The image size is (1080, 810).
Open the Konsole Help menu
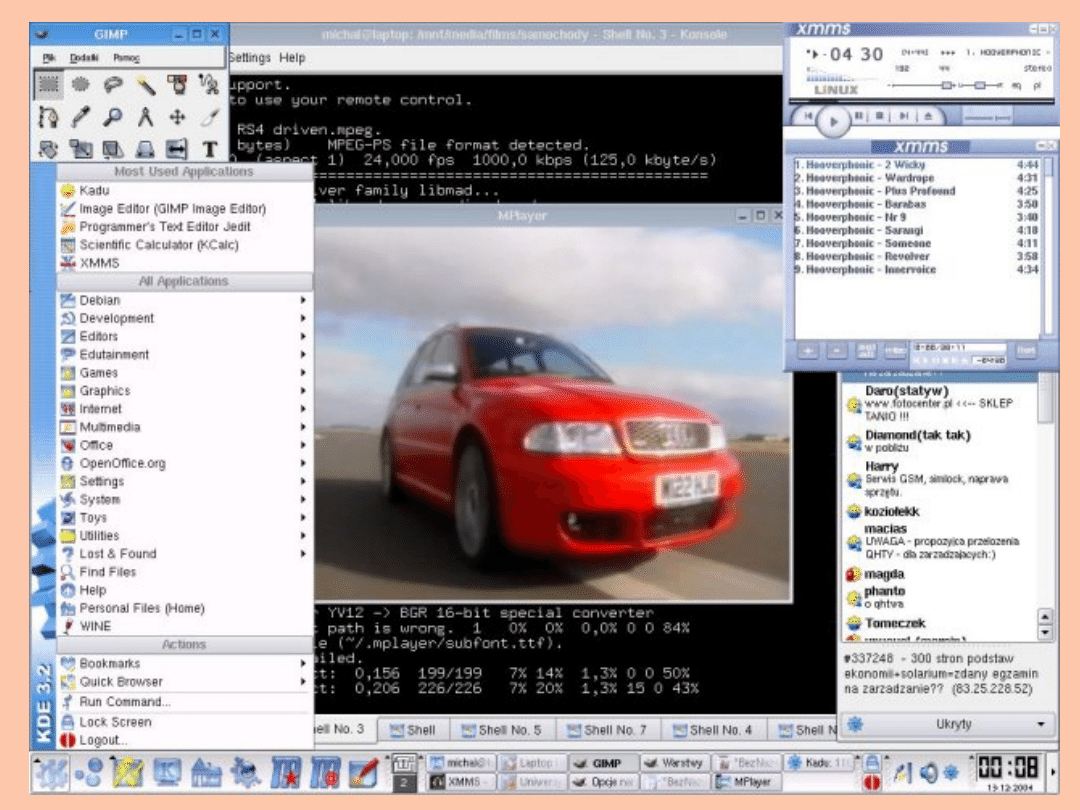pos(292,58)
